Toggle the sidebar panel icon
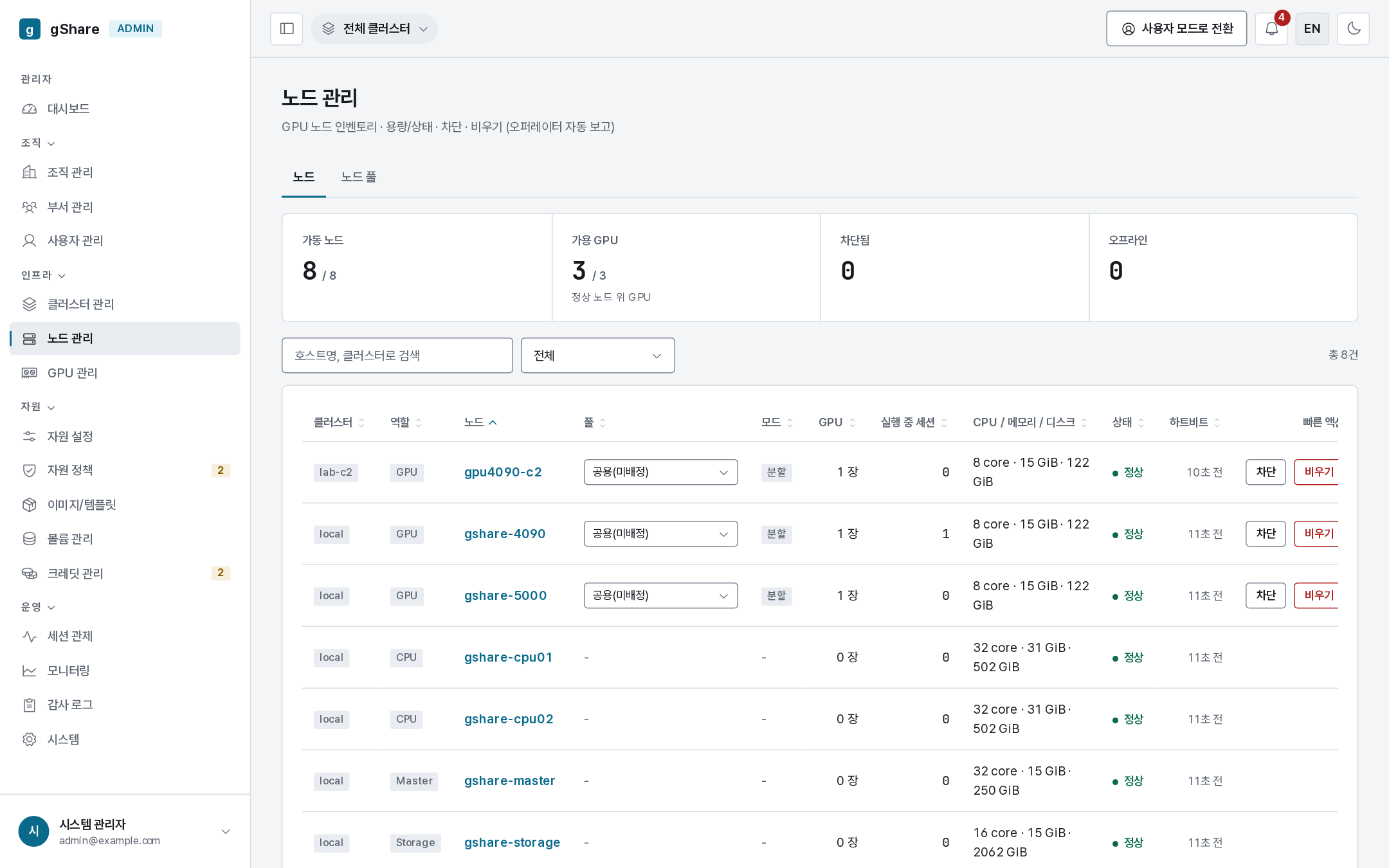The height and width of the screenshot is (868, 1389). click(286, 29)
